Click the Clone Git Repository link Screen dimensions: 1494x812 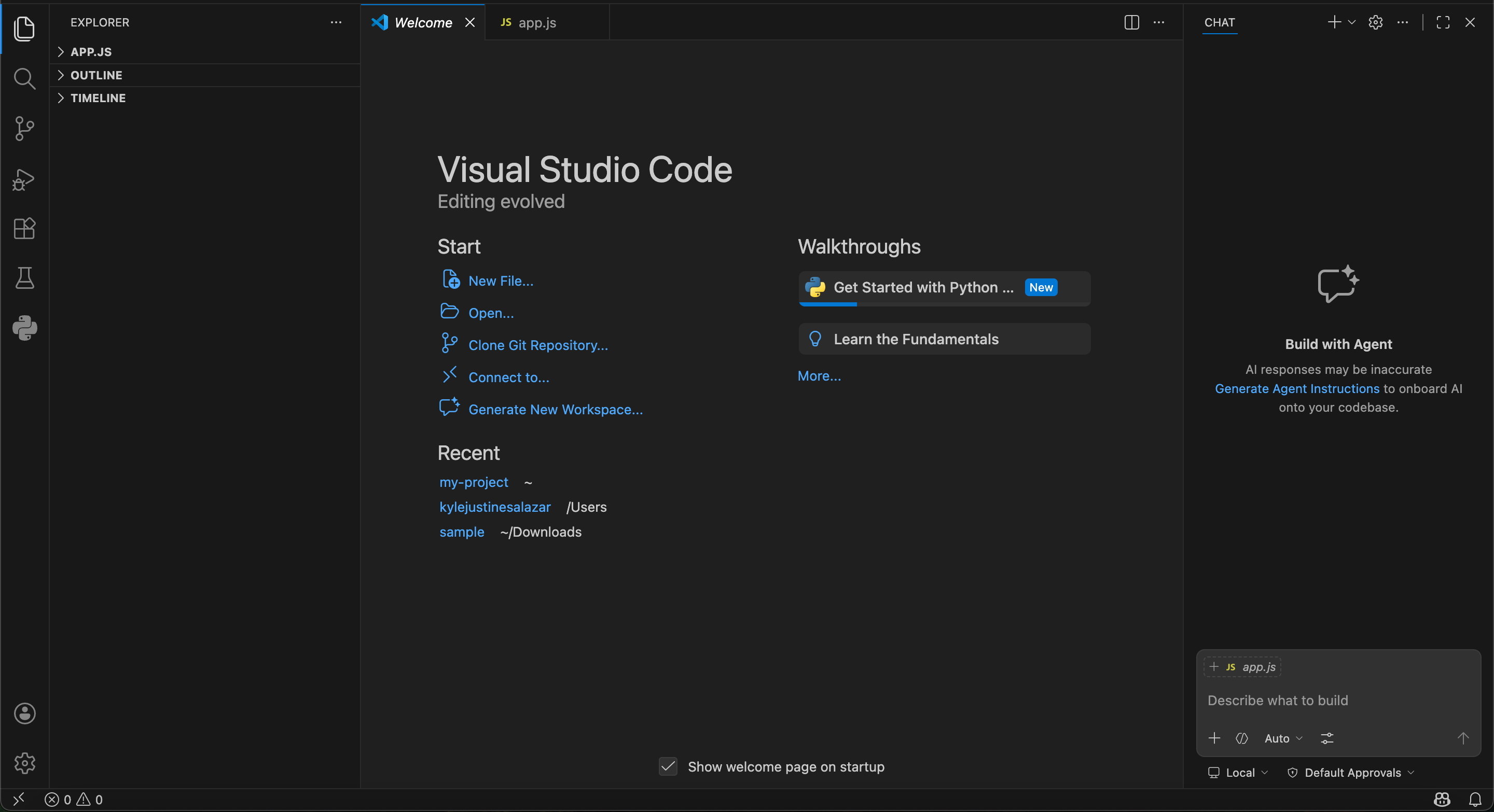[x=537, y=345]
